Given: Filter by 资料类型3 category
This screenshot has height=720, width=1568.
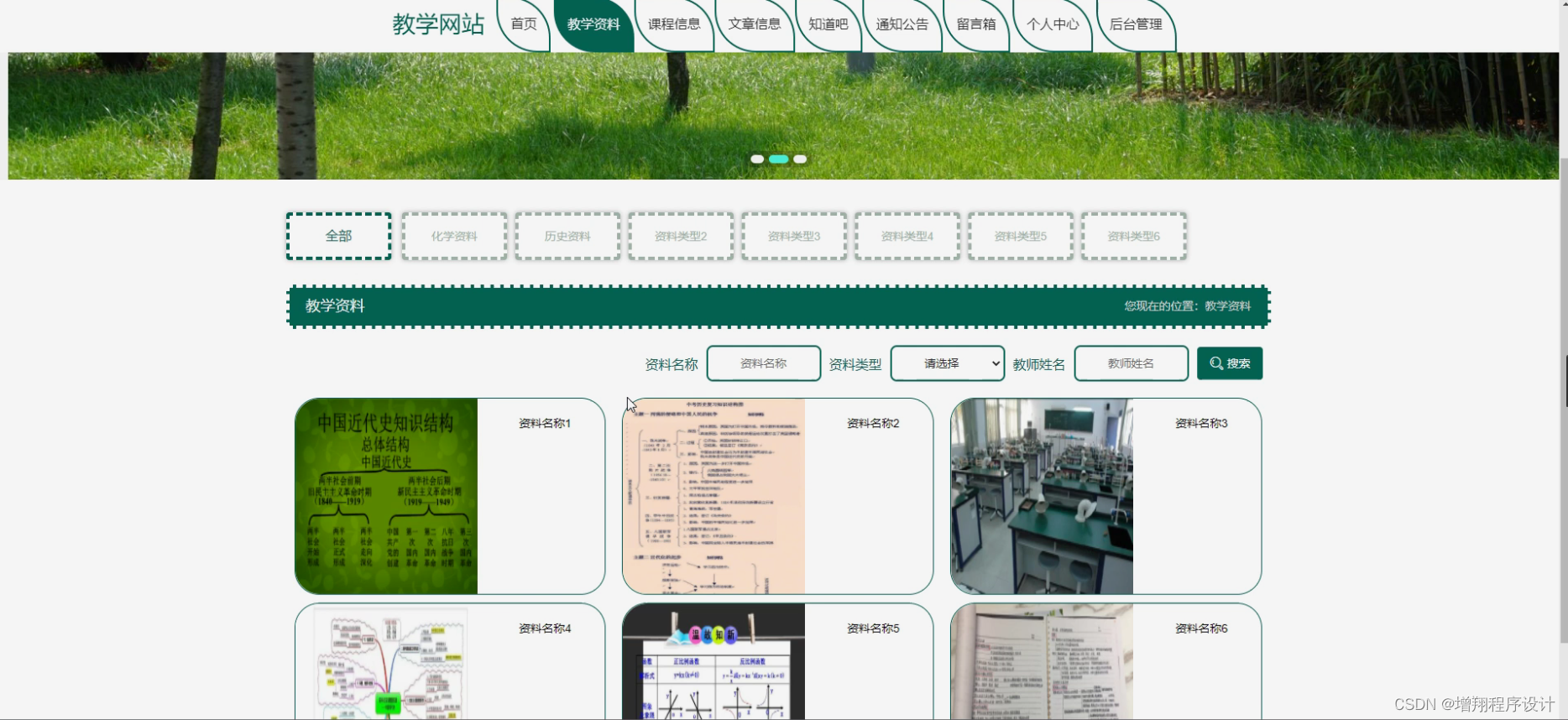Looking at the screenshot, I should click(794, 236).
